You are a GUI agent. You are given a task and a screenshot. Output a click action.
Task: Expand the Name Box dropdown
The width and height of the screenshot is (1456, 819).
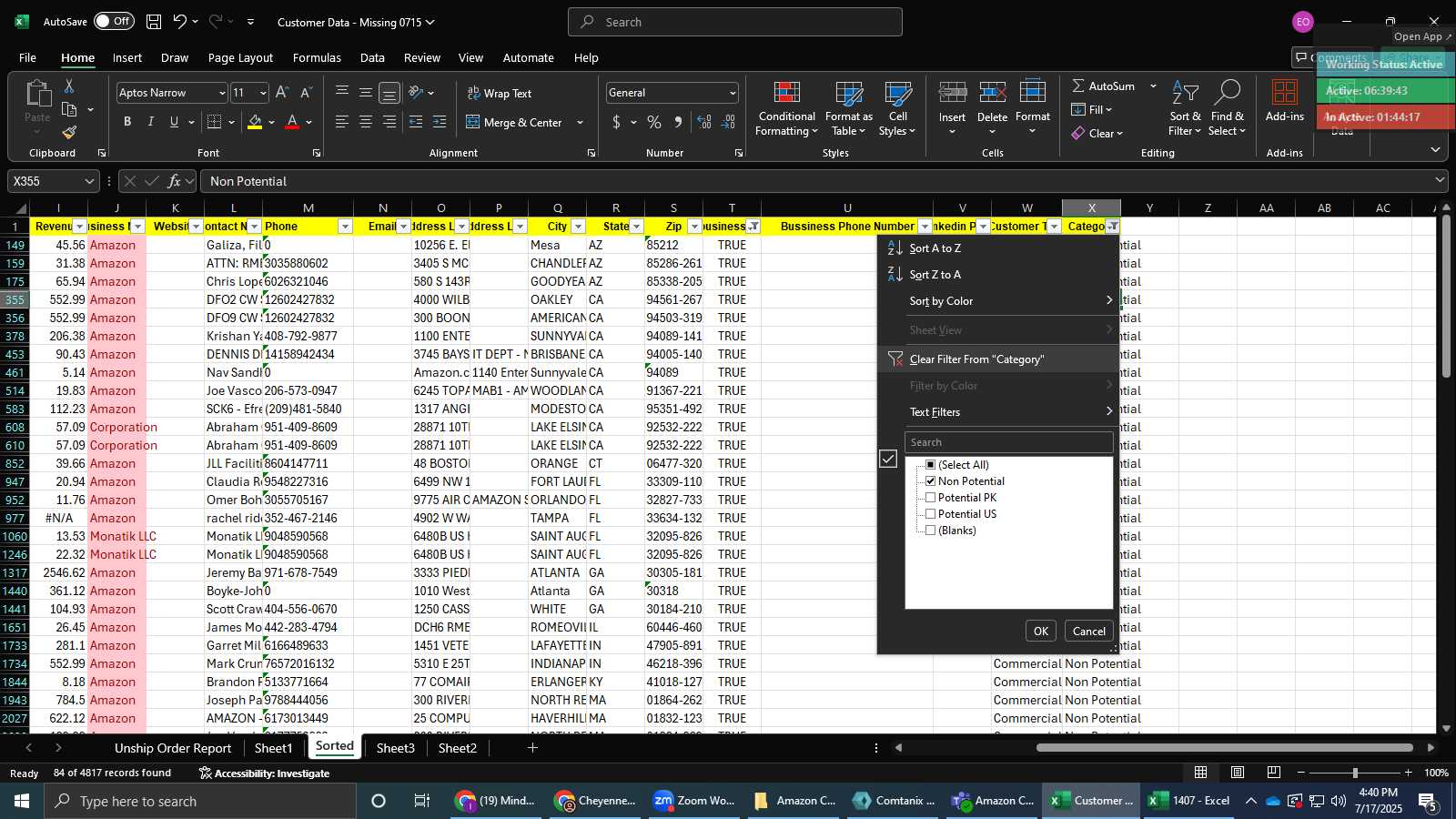[89, 181]
